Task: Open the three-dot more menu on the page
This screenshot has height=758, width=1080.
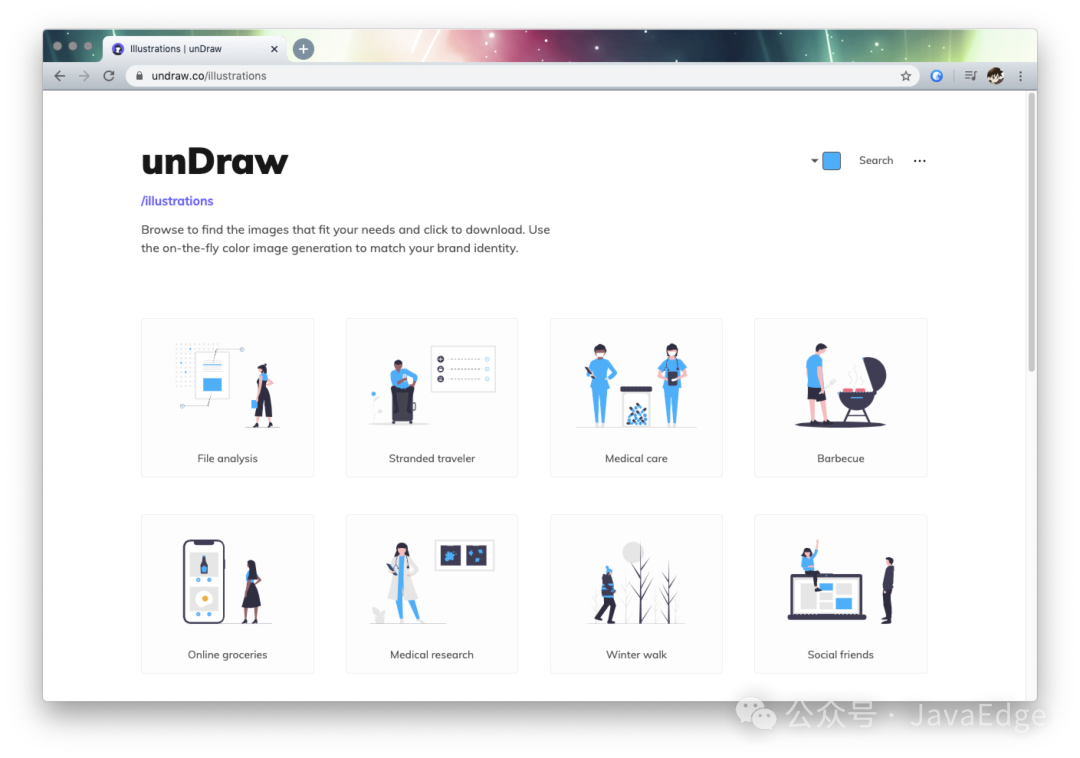Action: pos(920,160)
